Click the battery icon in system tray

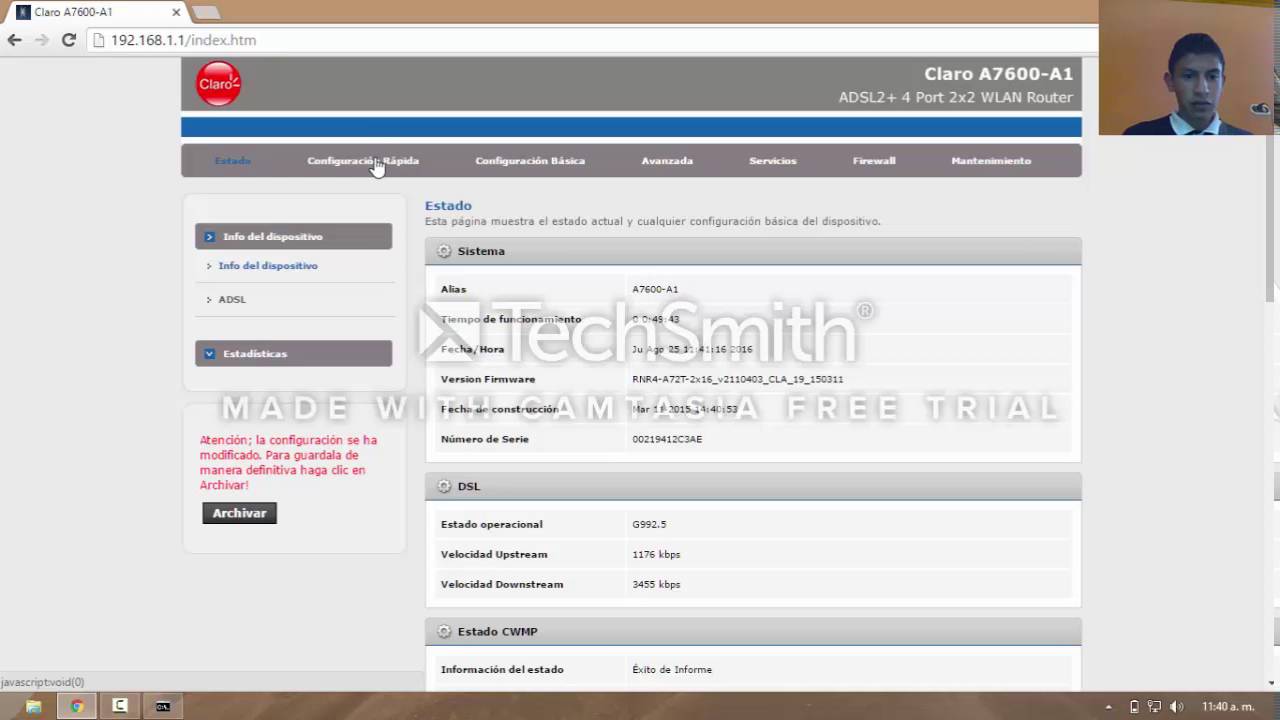[x=1134, y=707]
